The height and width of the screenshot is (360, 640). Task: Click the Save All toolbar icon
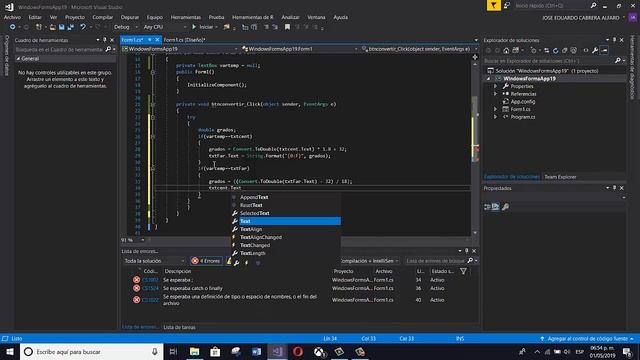[x=71, y=27]
